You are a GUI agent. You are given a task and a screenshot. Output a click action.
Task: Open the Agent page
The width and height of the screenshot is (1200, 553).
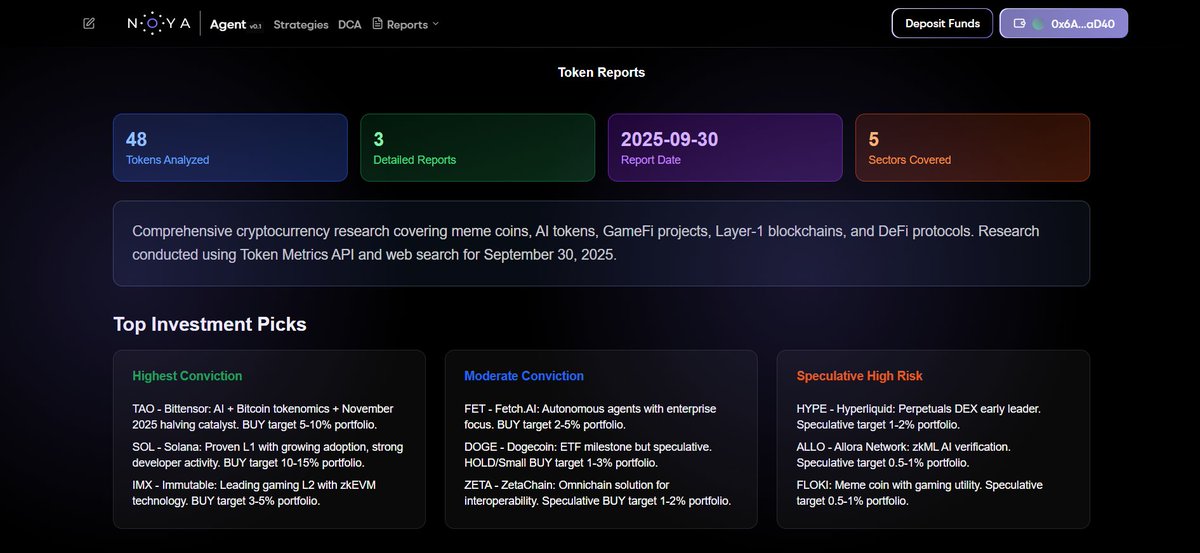236,24
